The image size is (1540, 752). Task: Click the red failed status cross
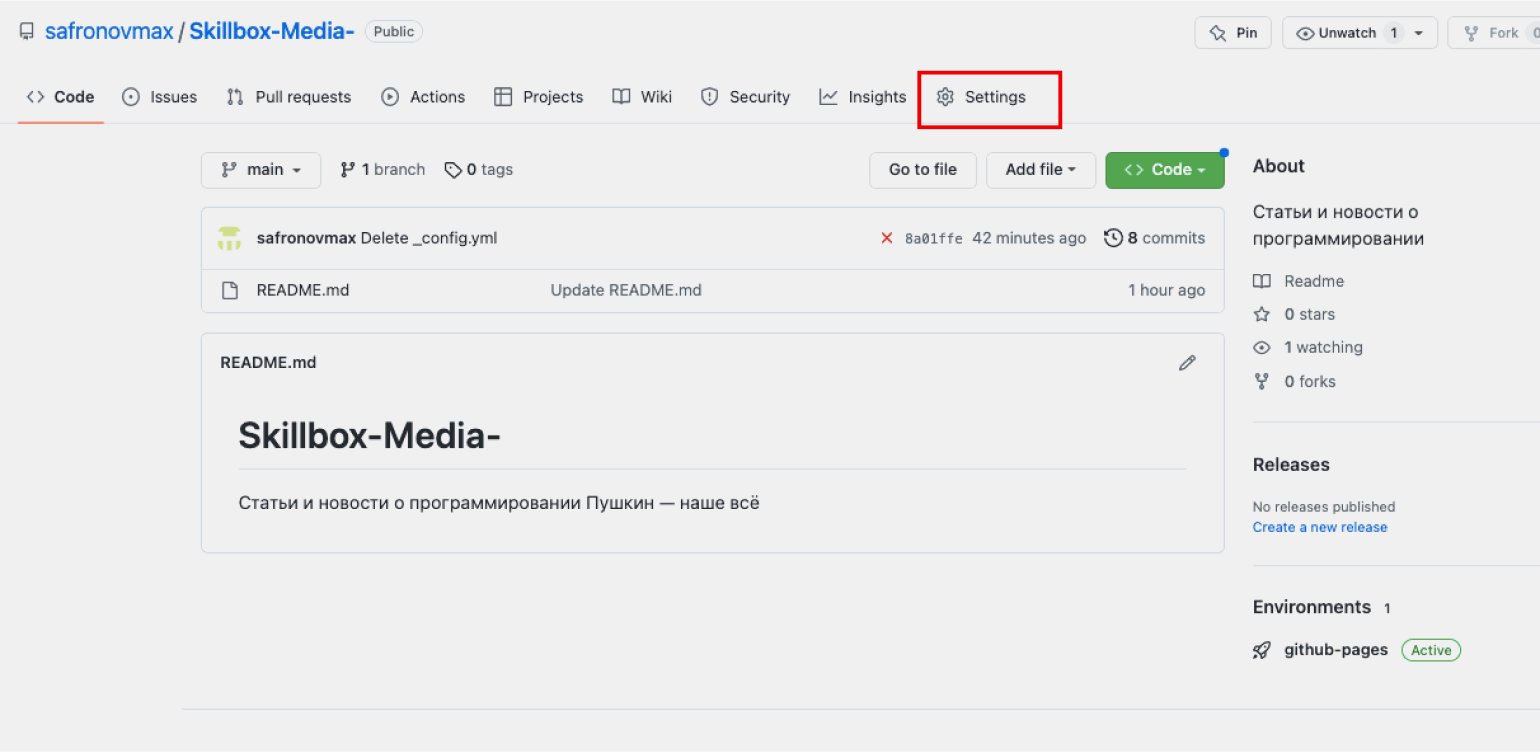(886, 238)
